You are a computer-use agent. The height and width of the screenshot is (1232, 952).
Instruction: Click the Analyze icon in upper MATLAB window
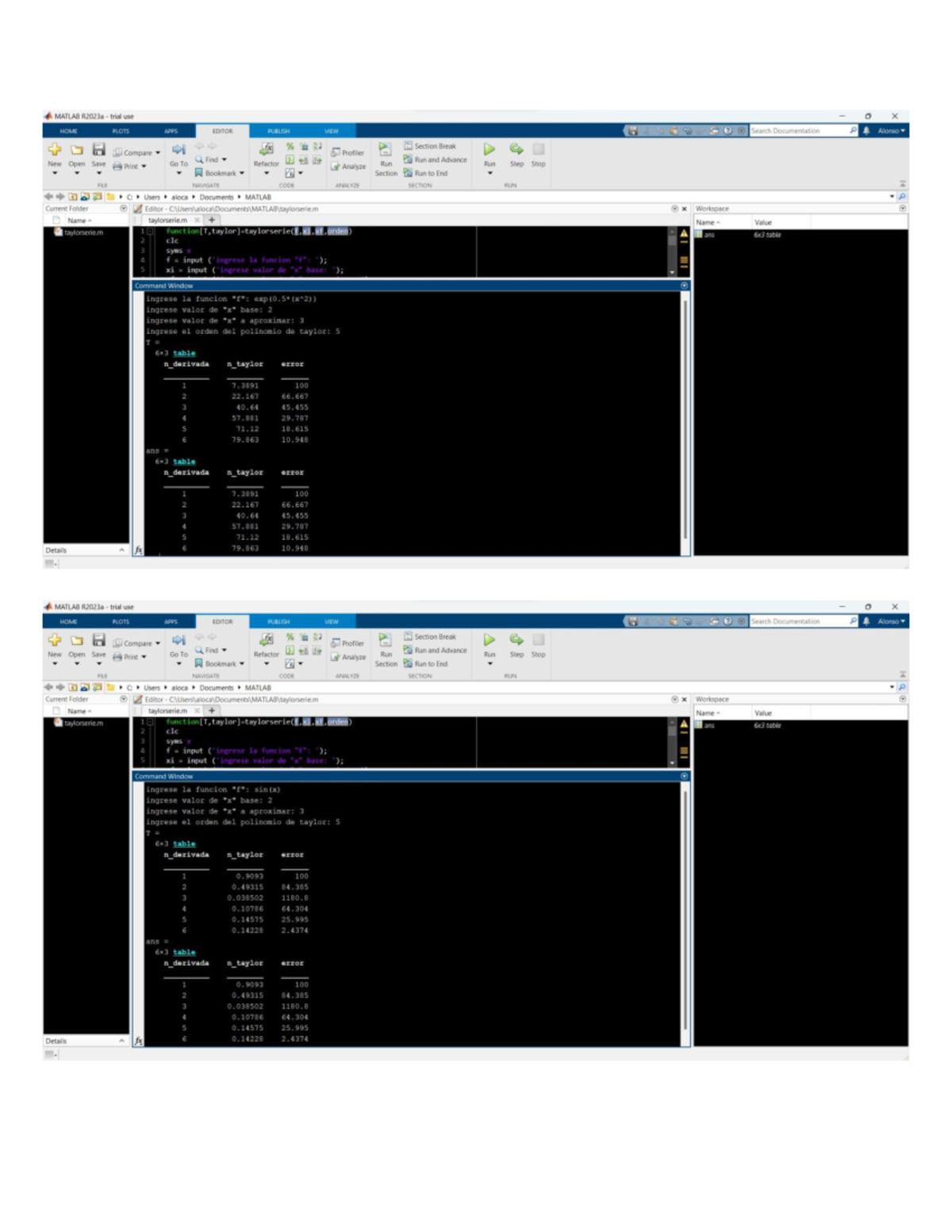pos(348,167)
